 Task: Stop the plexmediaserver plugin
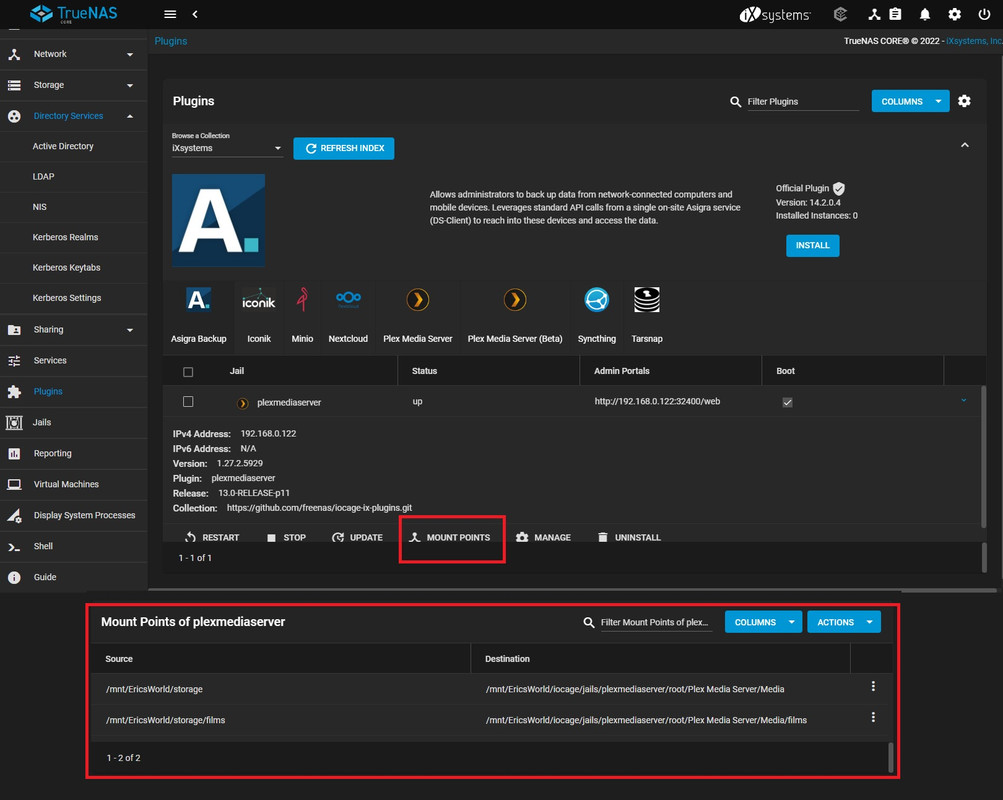(286, 537)
